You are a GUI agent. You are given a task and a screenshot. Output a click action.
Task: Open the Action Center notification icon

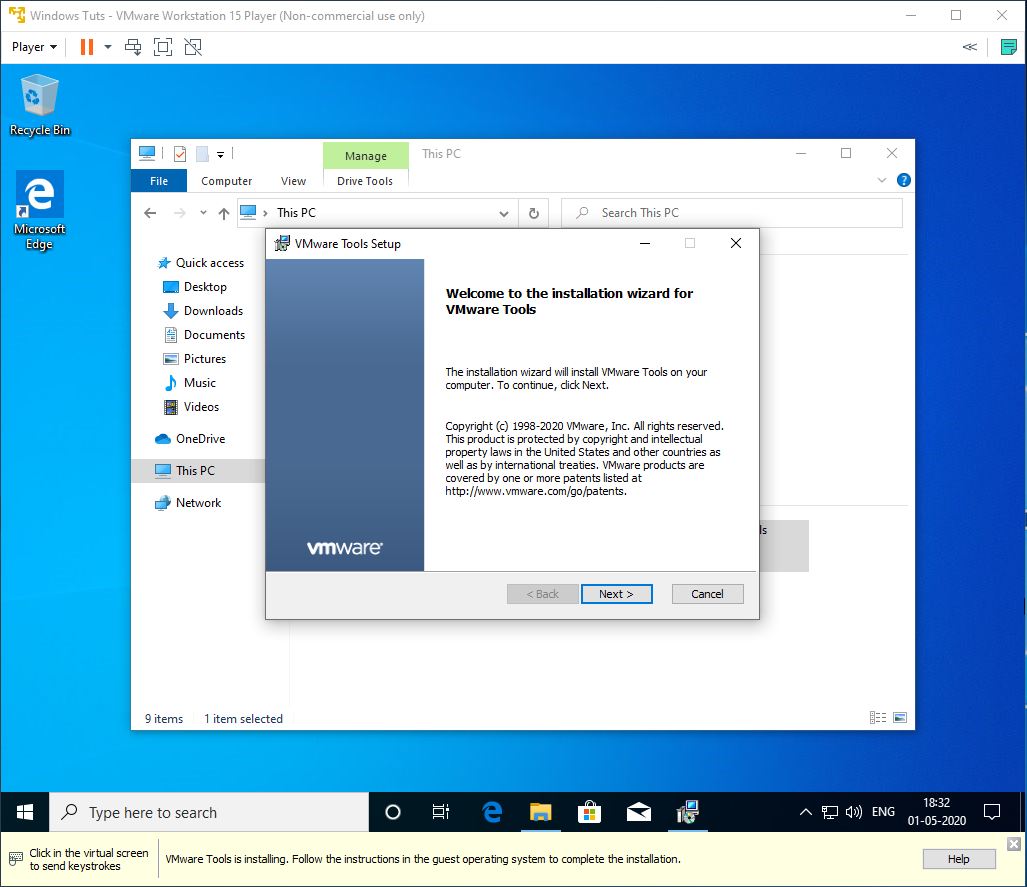coord(992,812)
